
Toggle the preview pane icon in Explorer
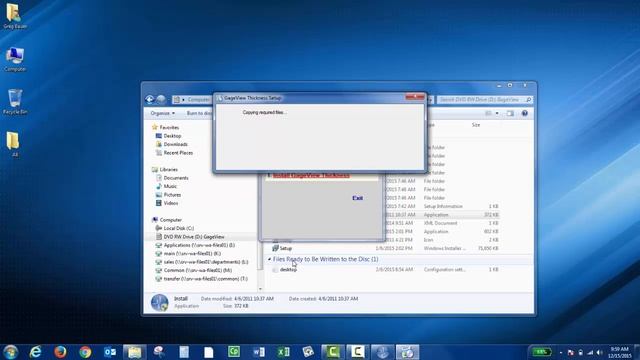pyautogui.click(x=510, y=113)
